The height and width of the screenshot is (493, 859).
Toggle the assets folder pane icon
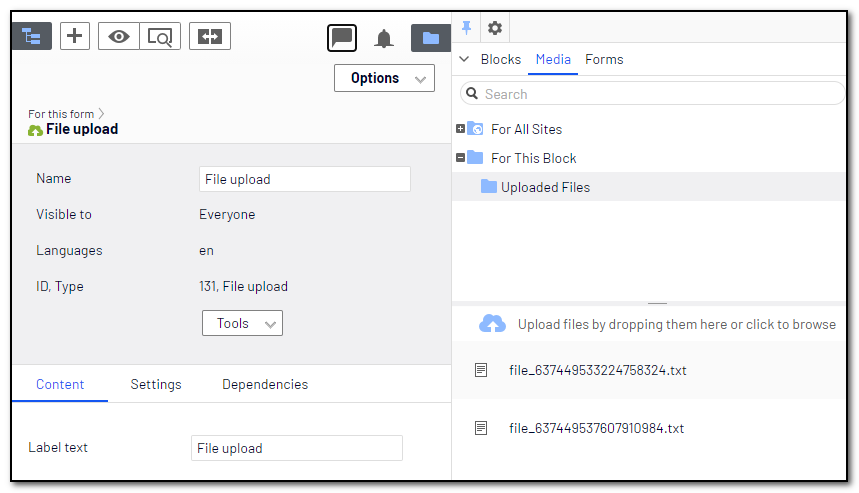pyautogui.click(x=430, y=38)
